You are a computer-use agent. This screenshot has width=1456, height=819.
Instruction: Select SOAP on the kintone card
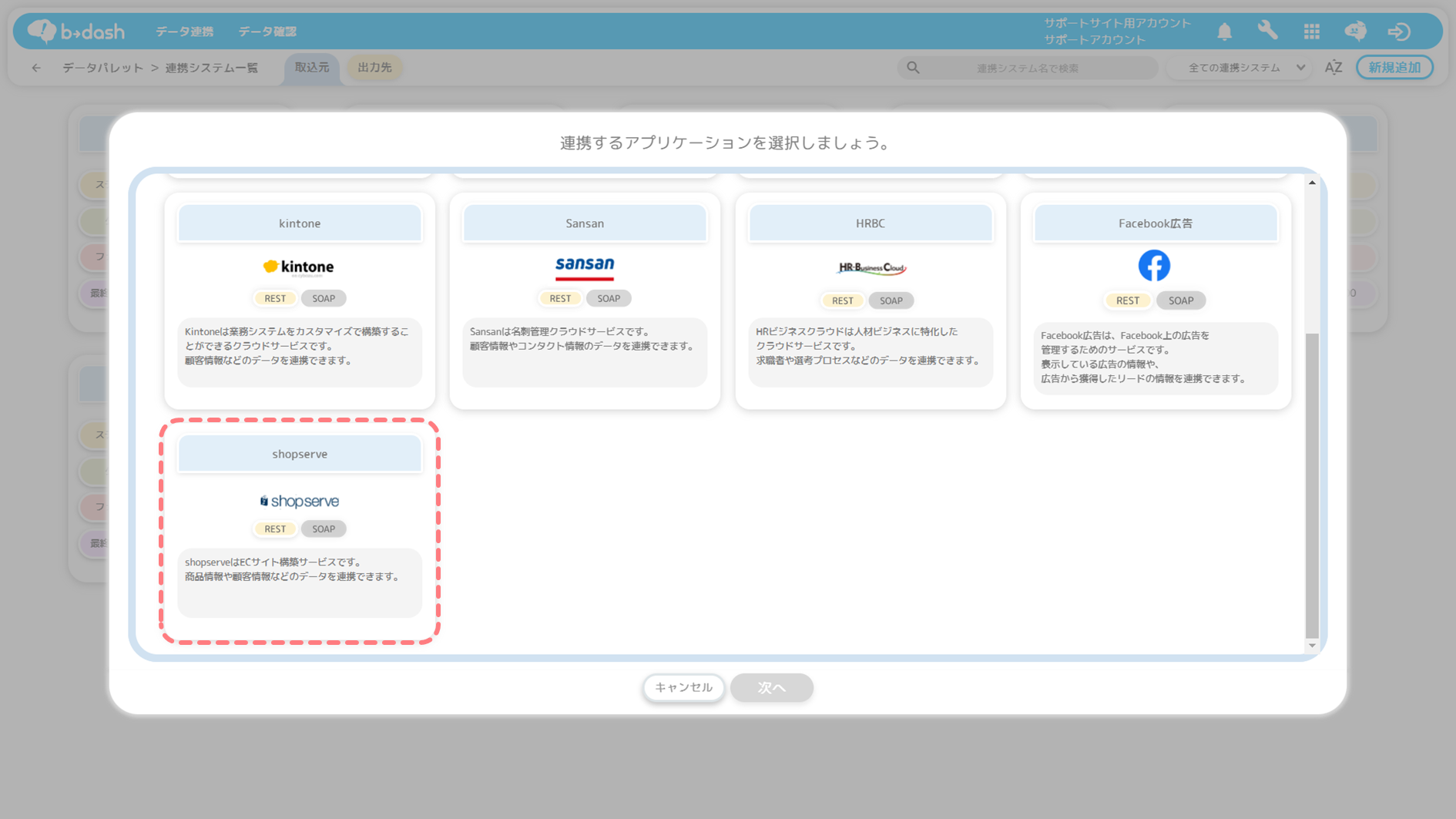324,298
